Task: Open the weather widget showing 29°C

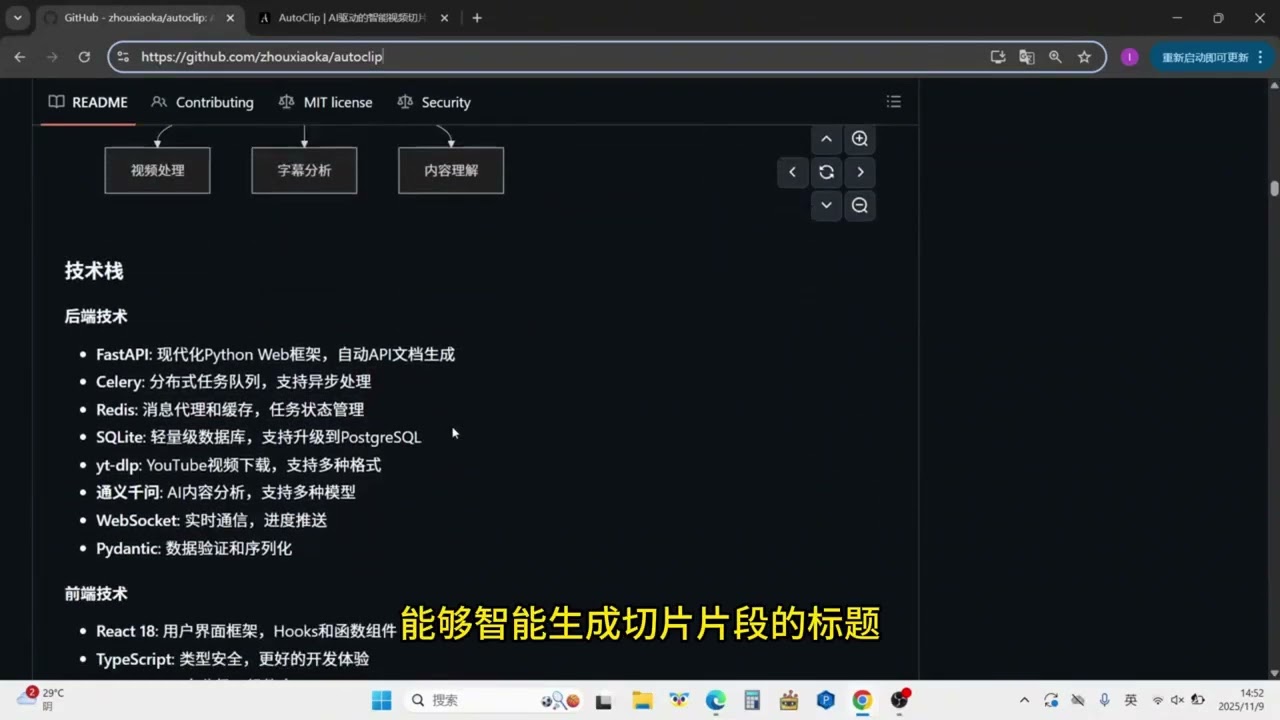Action: pyautogui.click(x=40, y=699)
